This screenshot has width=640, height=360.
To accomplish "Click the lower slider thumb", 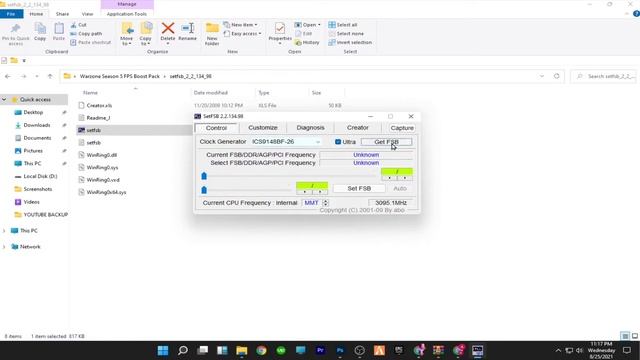I will 204,190.
